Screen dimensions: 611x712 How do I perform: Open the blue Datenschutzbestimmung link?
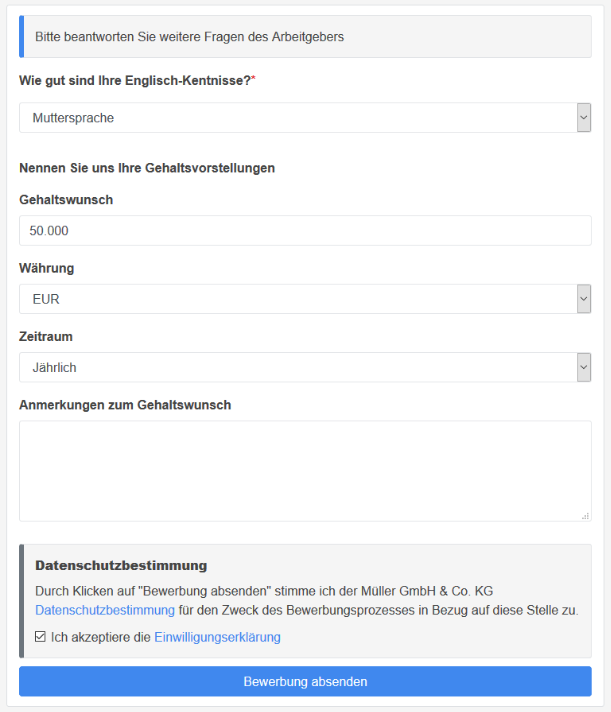(x=105, y=610)
